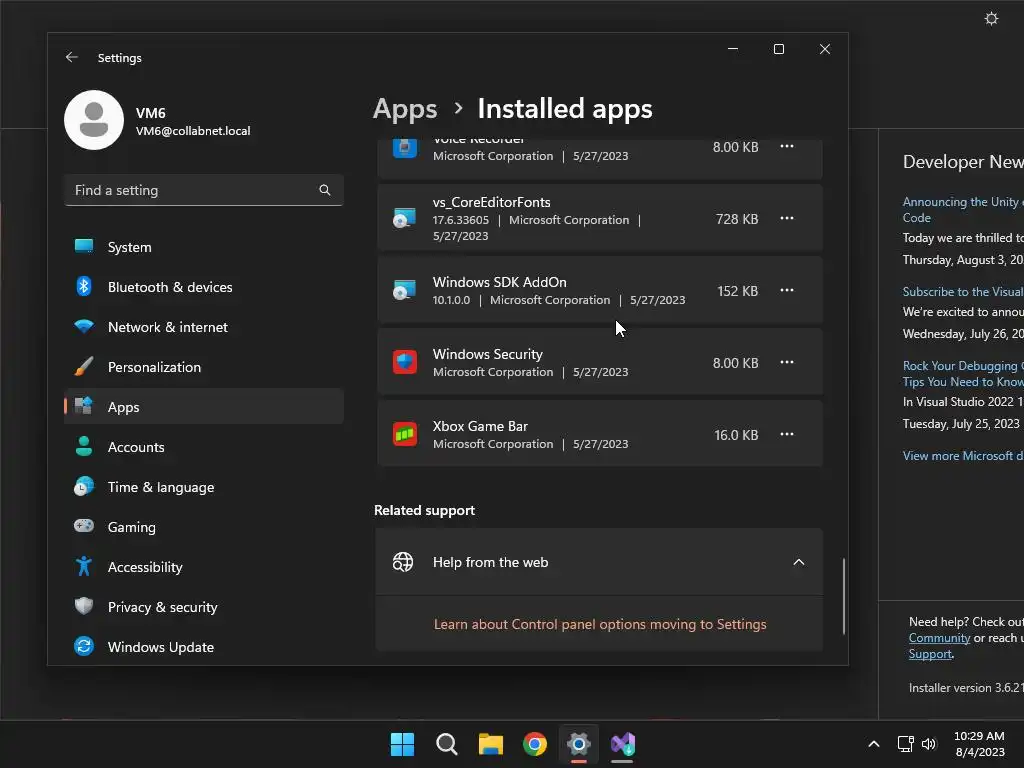
Task: Open taskbar Search
Action: pos(447,744)
